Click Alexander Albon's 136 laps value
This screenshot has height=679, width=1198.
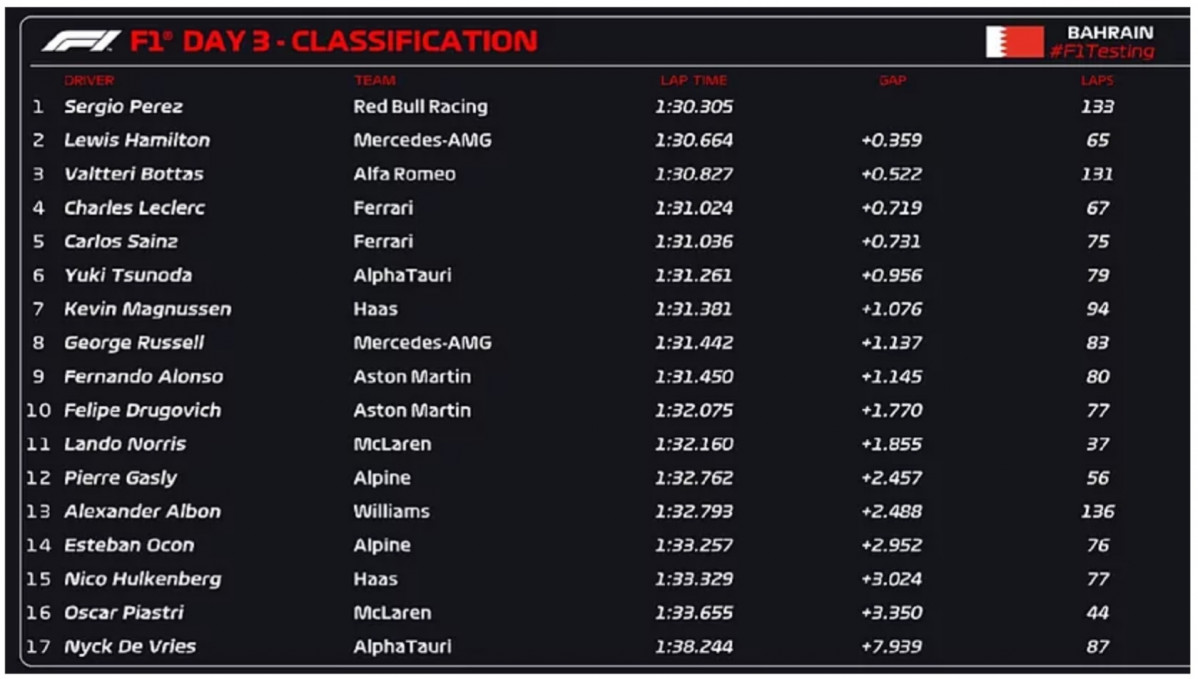coord(1097,512)
